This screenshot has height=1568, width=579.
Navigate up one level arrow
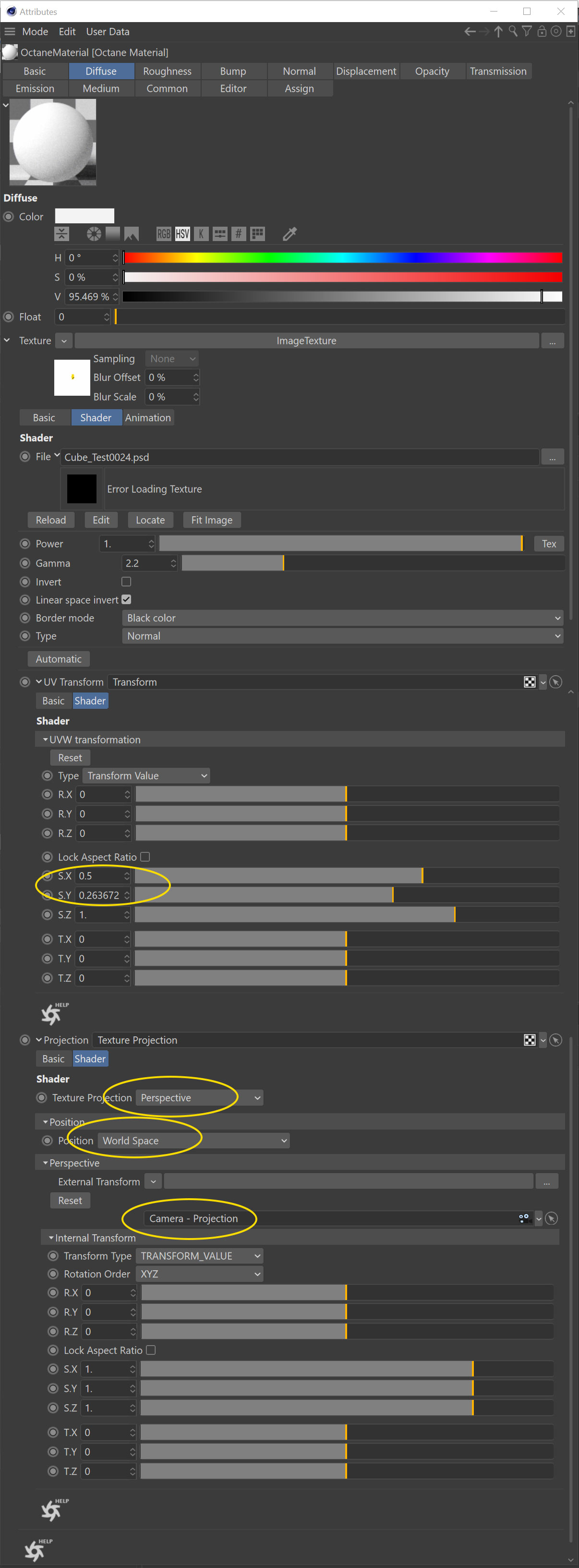(498, 32)
